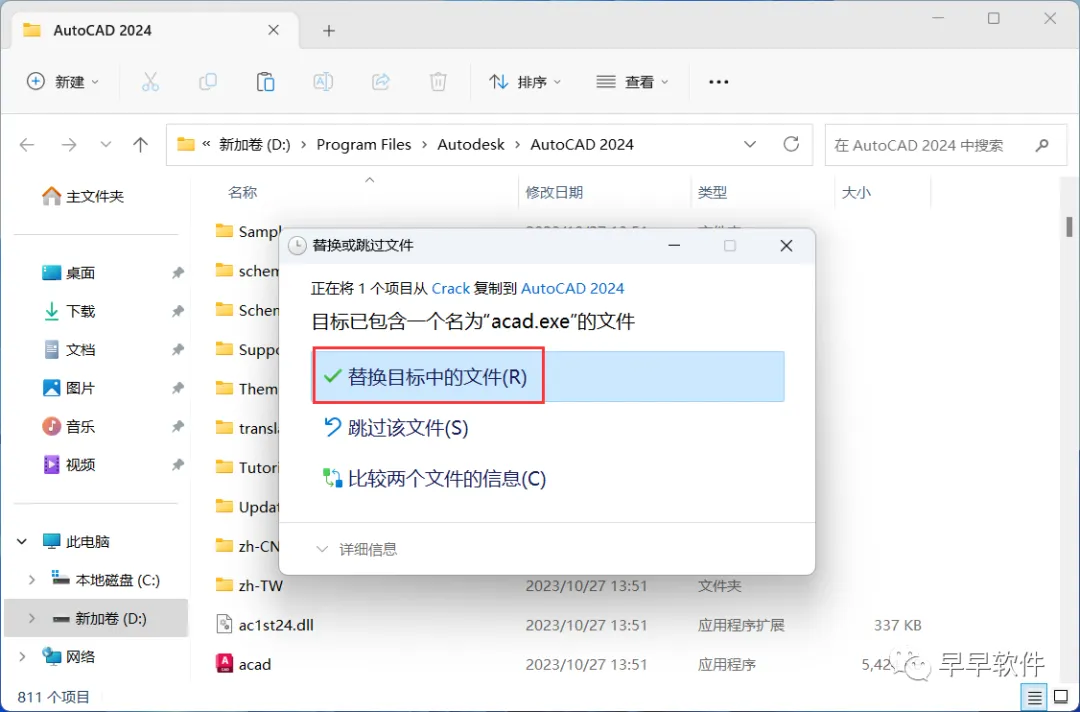
Task: Minimize the replace or skip dialog
Action: click(674, 246)
